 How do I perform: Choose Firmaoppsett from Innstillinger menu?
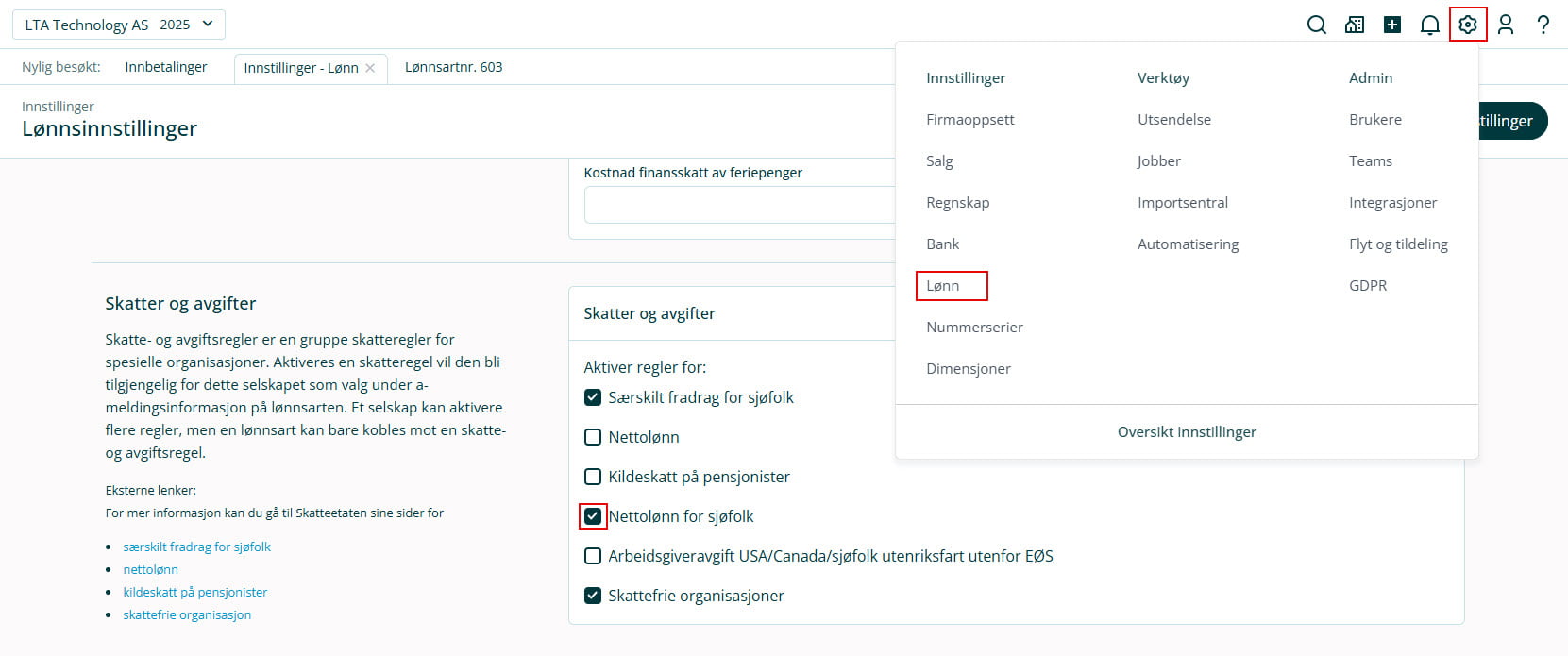(x=970, y=120)
